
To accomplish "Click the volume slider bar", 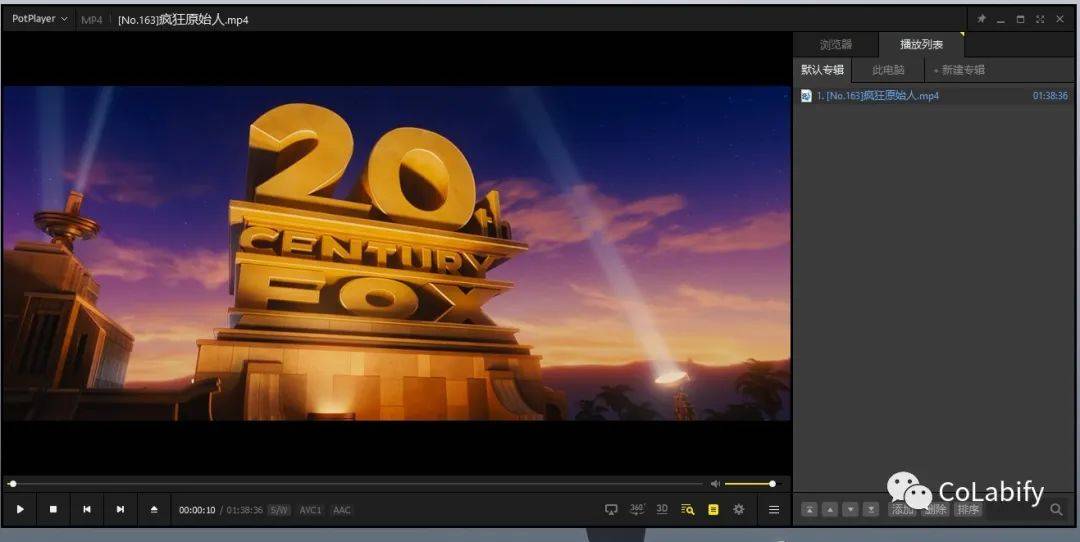I will click(x=748, y=484).
